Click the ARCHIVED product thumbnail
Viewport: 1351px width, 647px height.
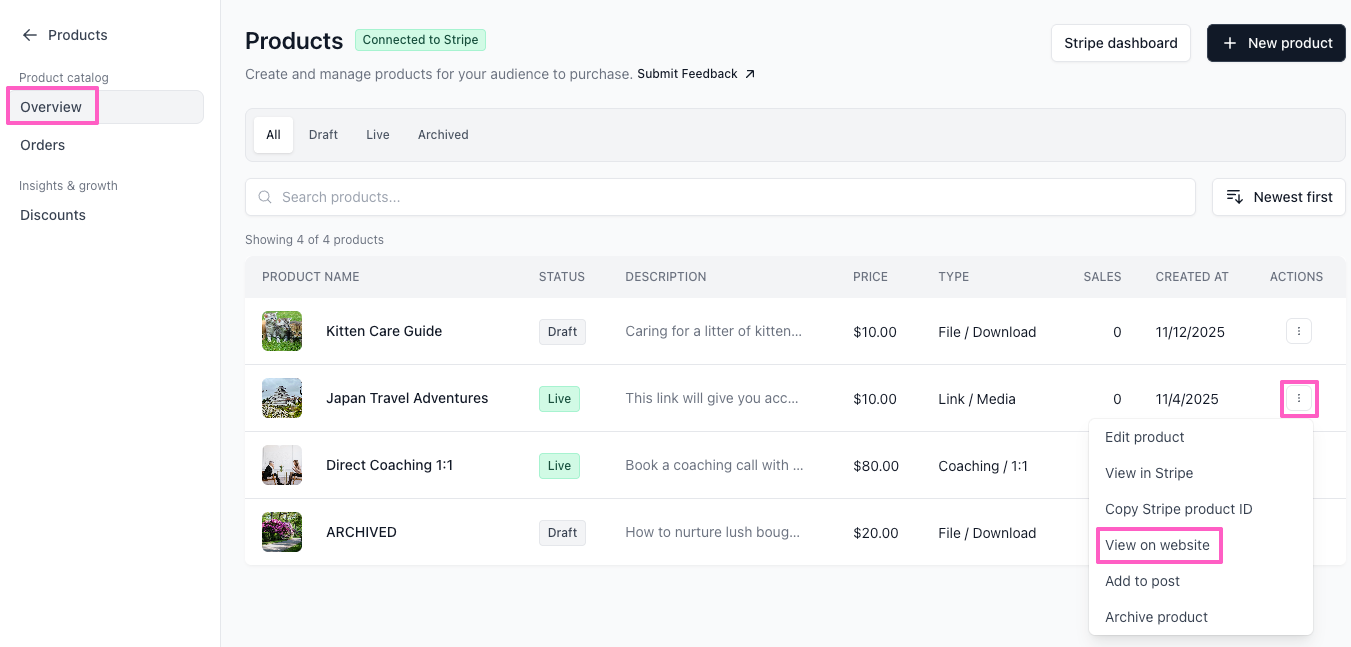(x=282, y=532)
